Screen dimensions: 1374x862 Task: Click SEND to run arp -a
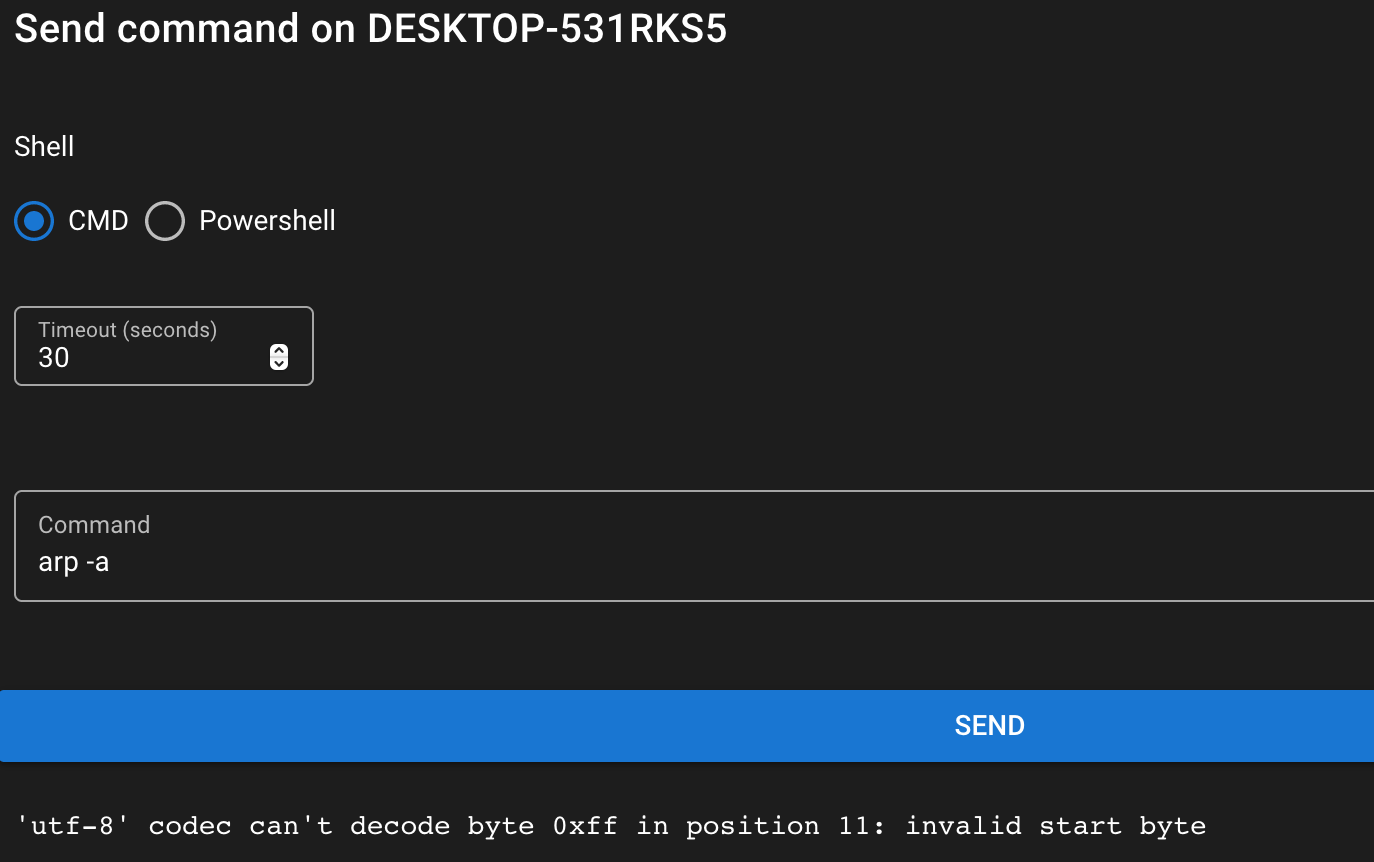point(989,725)
